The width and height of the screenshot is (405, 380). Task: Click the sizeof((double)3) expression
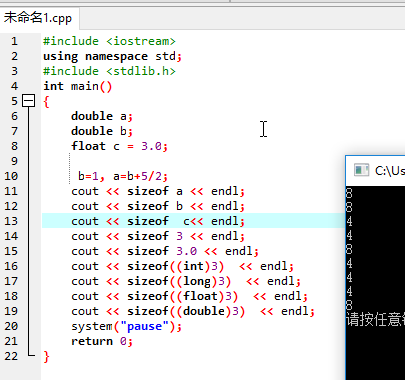186,311
